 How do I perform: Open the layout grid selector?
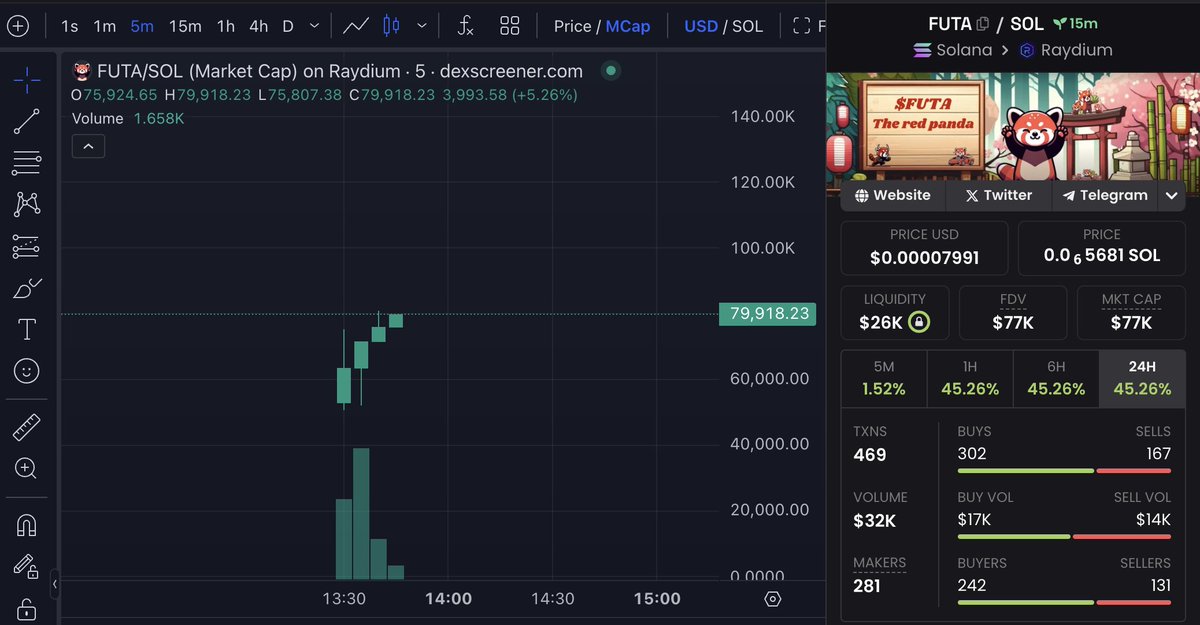[x=510, y=26]
